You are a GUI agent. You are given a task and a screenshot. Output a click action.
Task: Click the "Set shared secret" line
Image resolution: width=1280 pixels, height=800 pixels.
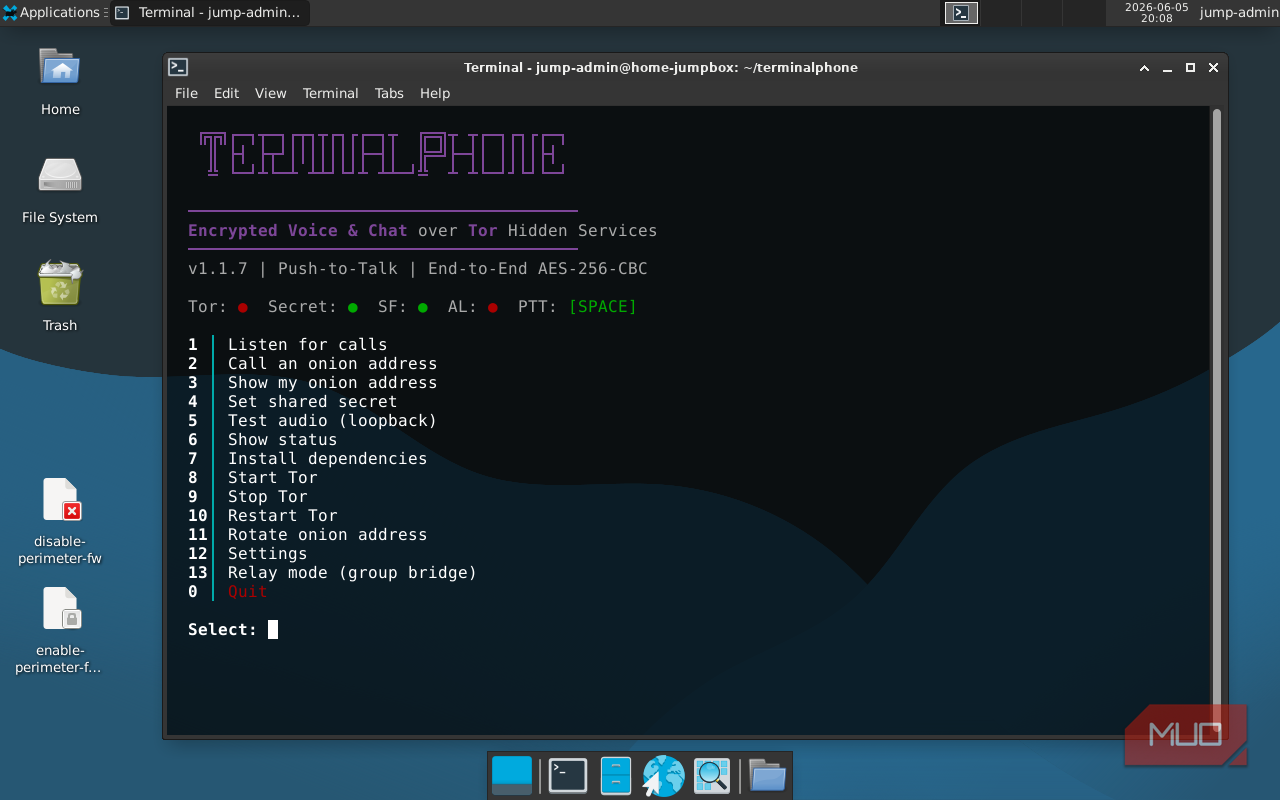(x=312, y=401)
